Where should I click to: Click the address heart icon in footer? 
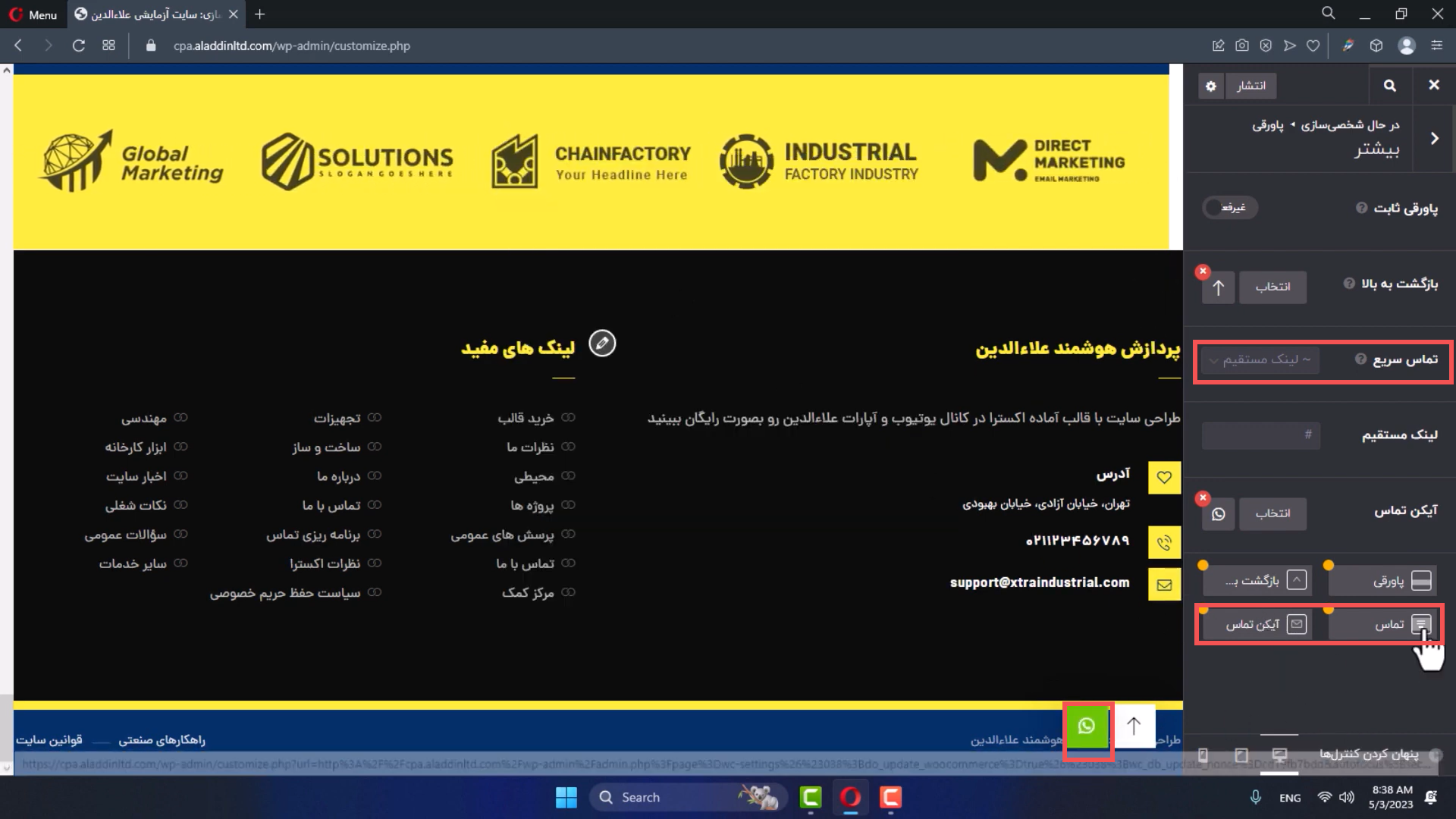1164,478
